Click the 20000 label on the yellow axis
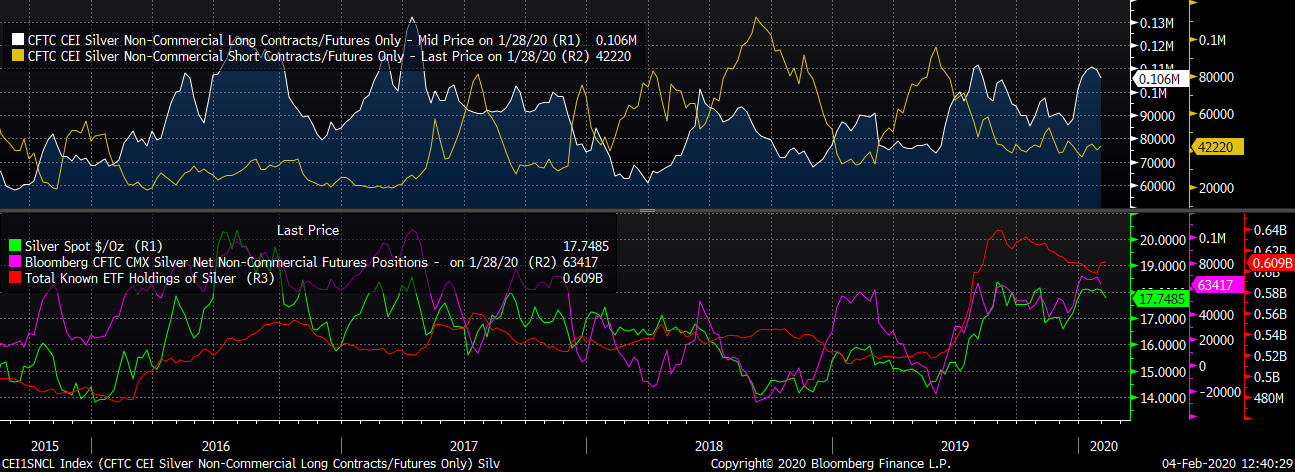This screenshot has height=472, width=1295. (1218, 188)
